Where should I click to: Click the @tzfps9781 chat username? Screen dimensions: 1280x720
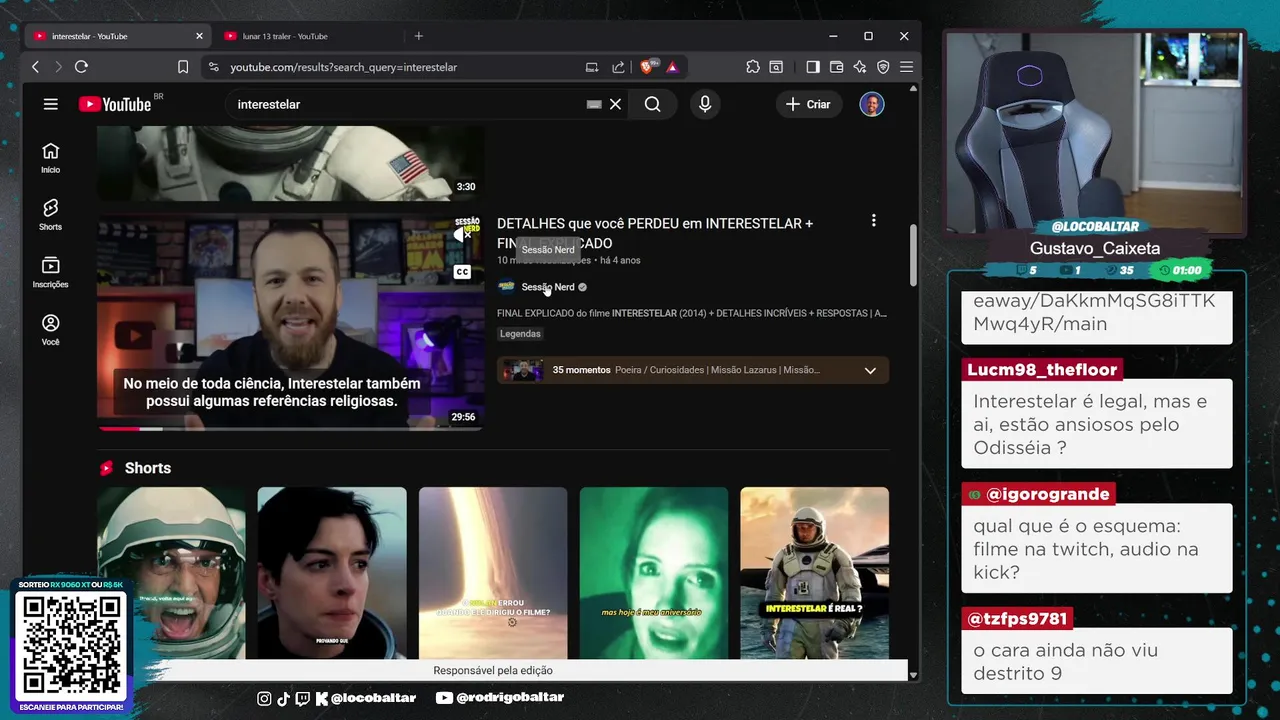[1018, 619]
